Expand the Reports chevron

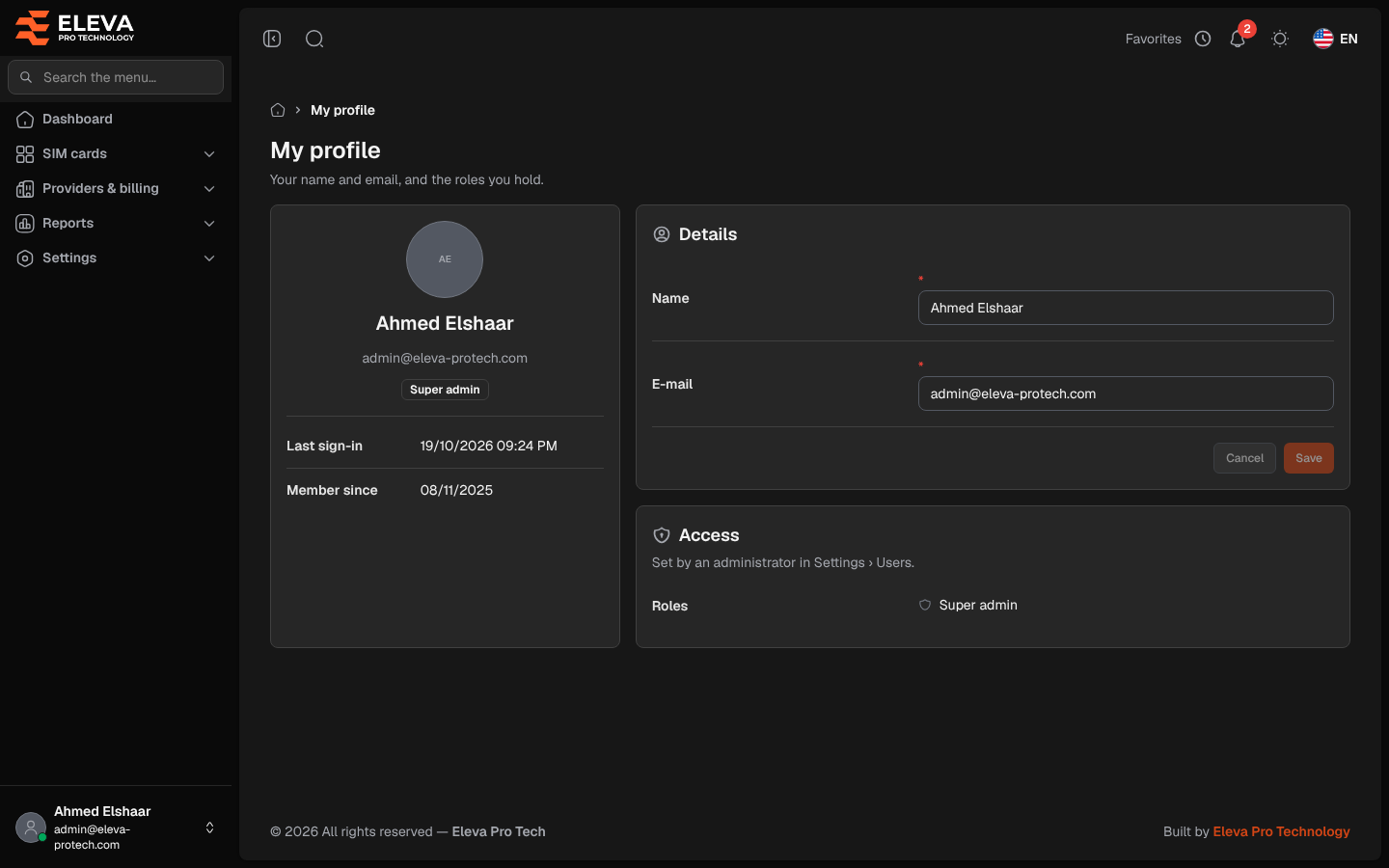pos(209,224)
